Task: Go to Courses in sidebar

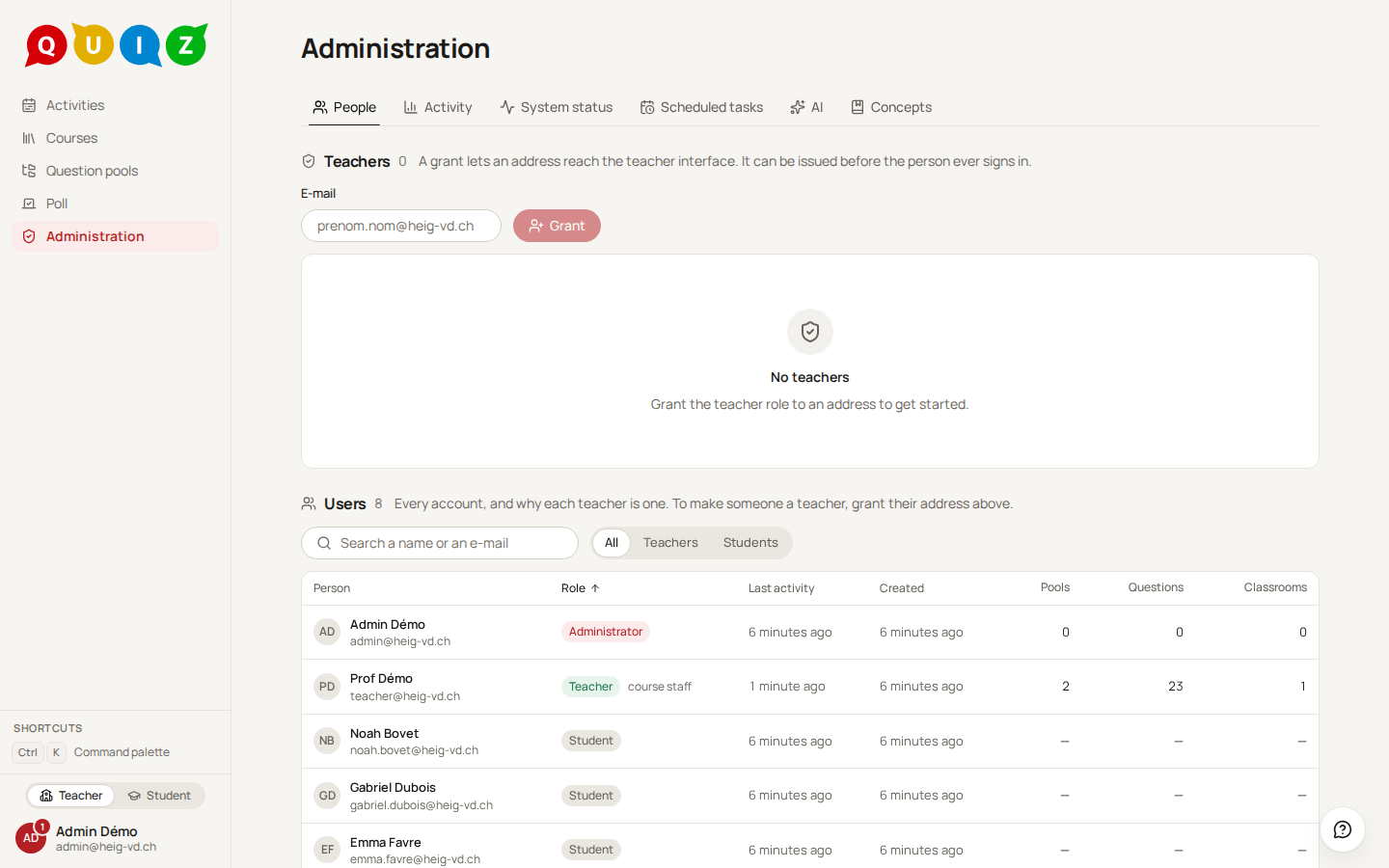Action: click(115, 138)
